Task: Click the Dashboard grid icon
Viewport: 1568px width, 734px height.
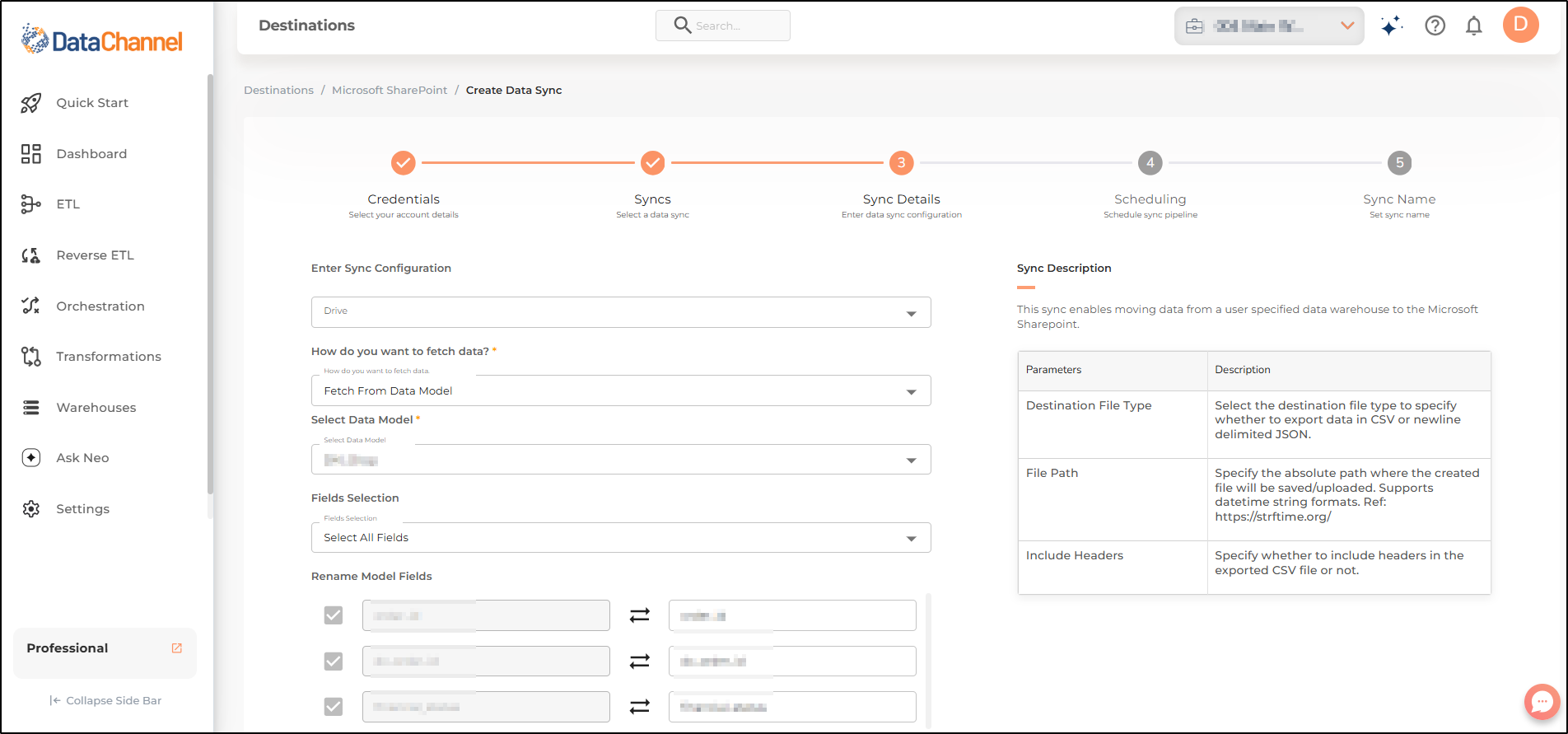Action: pos(31,154)
